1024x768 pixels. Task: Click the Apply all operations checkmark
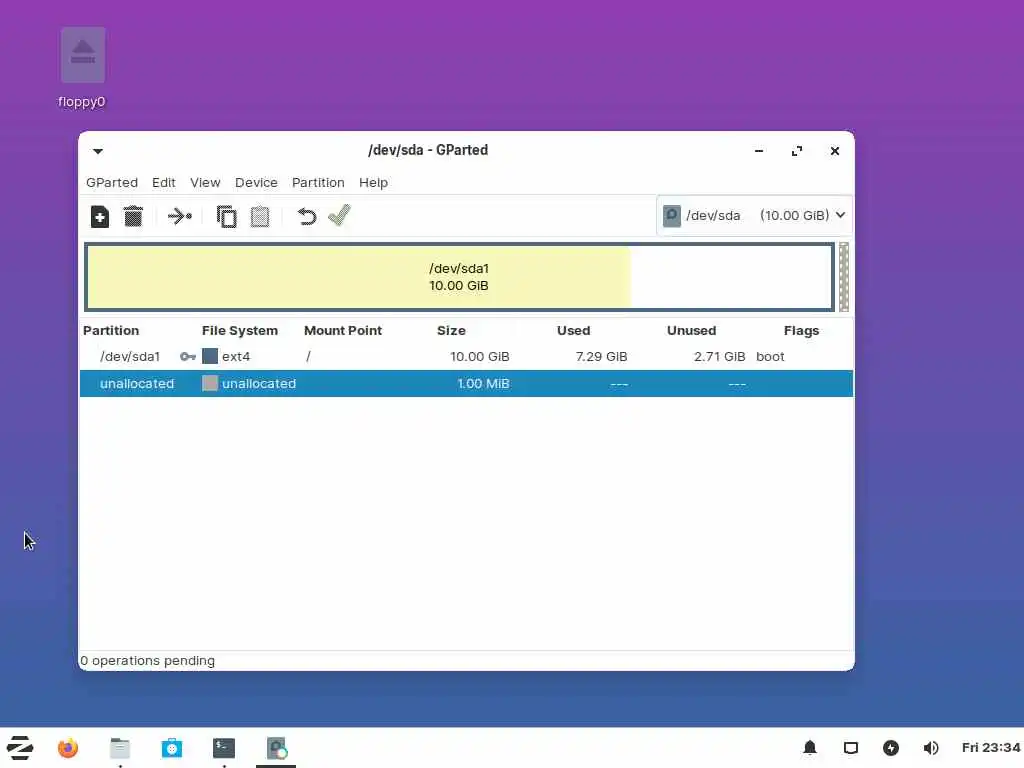pos(340,216)
